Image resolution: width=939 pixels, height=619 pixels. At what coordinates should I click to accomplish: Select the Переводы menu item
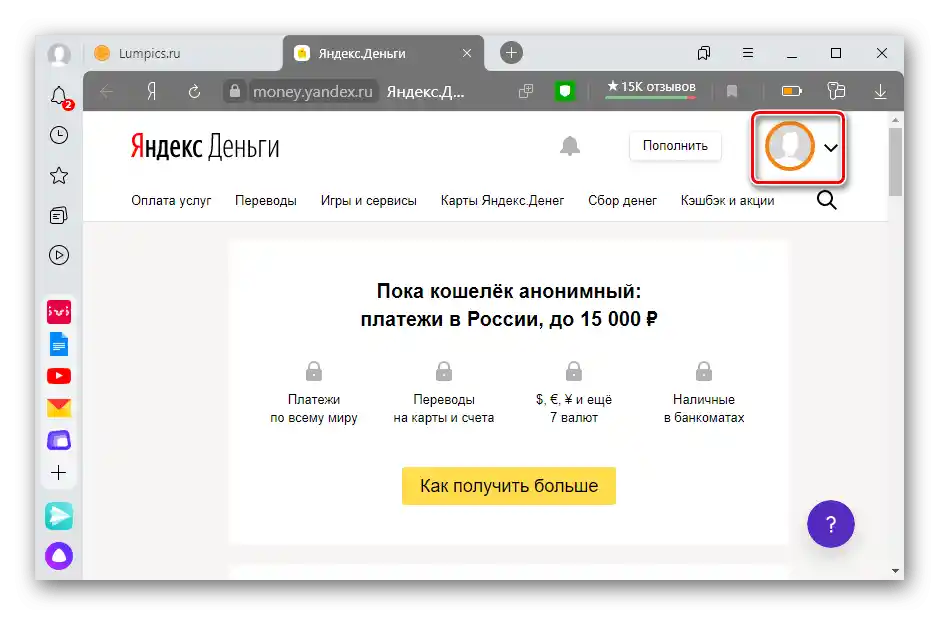[x=266, y=200]
